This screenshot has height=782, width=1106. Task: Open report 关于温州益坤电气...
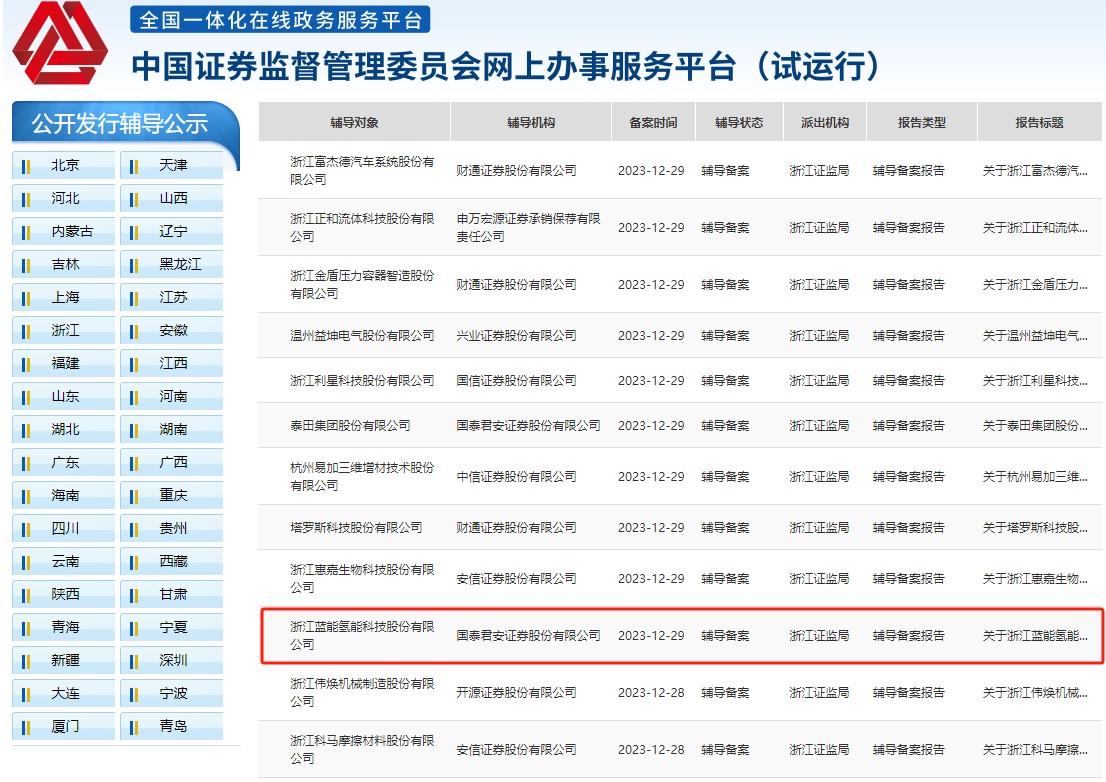1035,336
